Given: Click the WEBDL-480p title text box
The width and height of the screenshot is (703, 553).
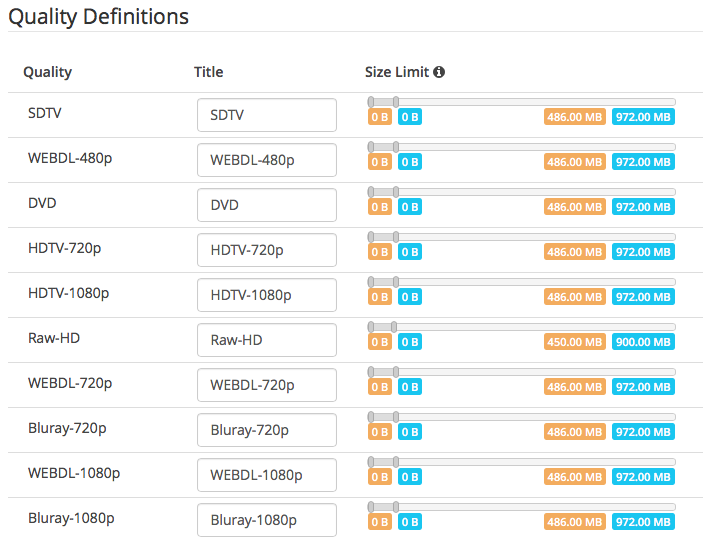Looking at the screenshot, I should click(x=266, y=160).
